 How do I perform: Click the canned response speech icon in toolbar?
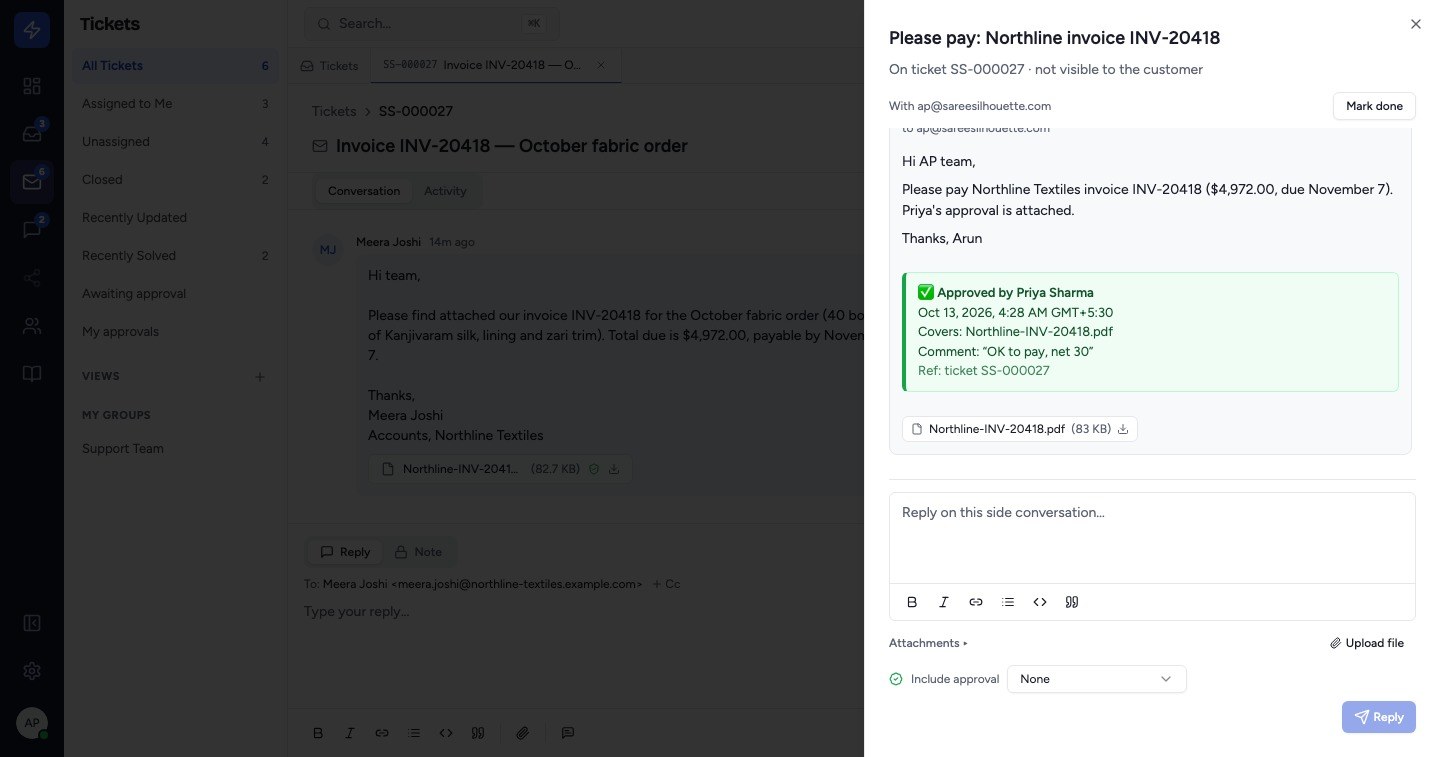568,733
